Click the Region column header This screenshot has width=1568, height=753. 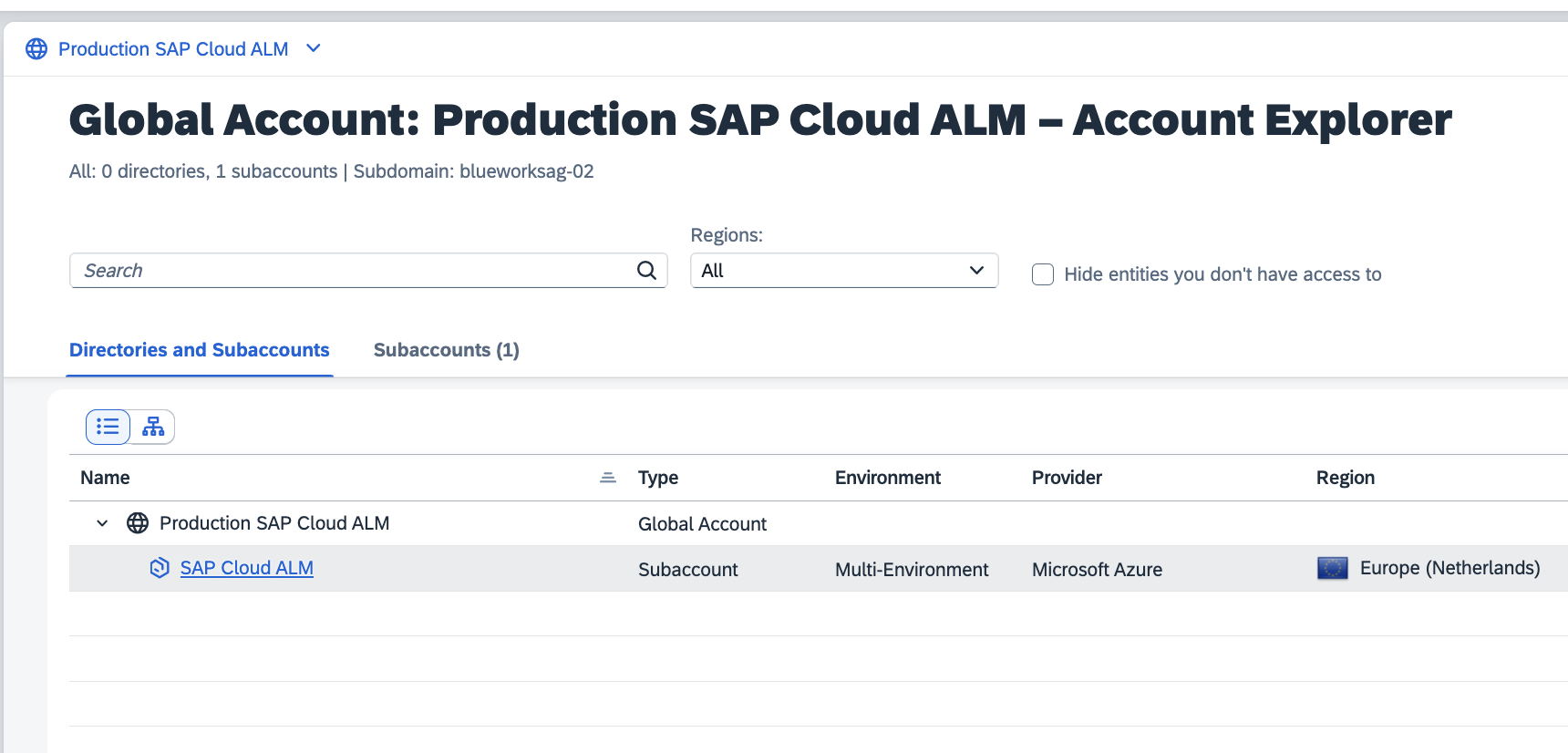1345,478
